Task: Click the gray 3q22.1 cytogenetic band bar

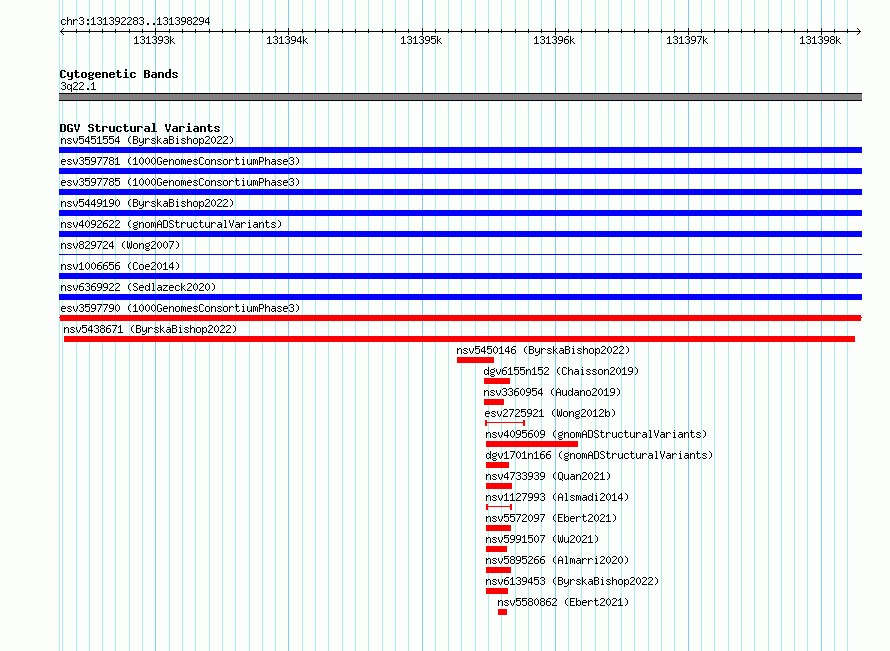Action: (460, 97)
